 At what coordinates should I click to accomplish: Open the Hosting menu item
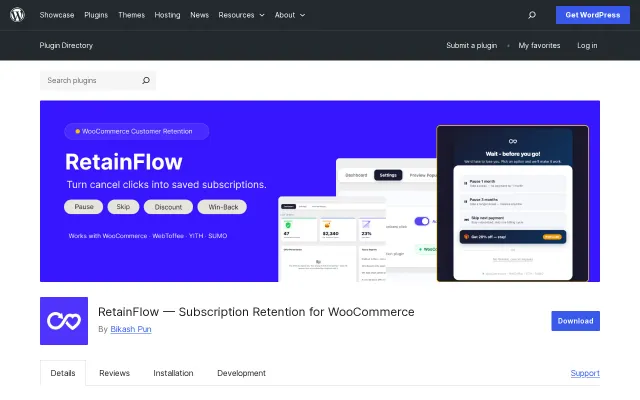[x=167, y=15]
